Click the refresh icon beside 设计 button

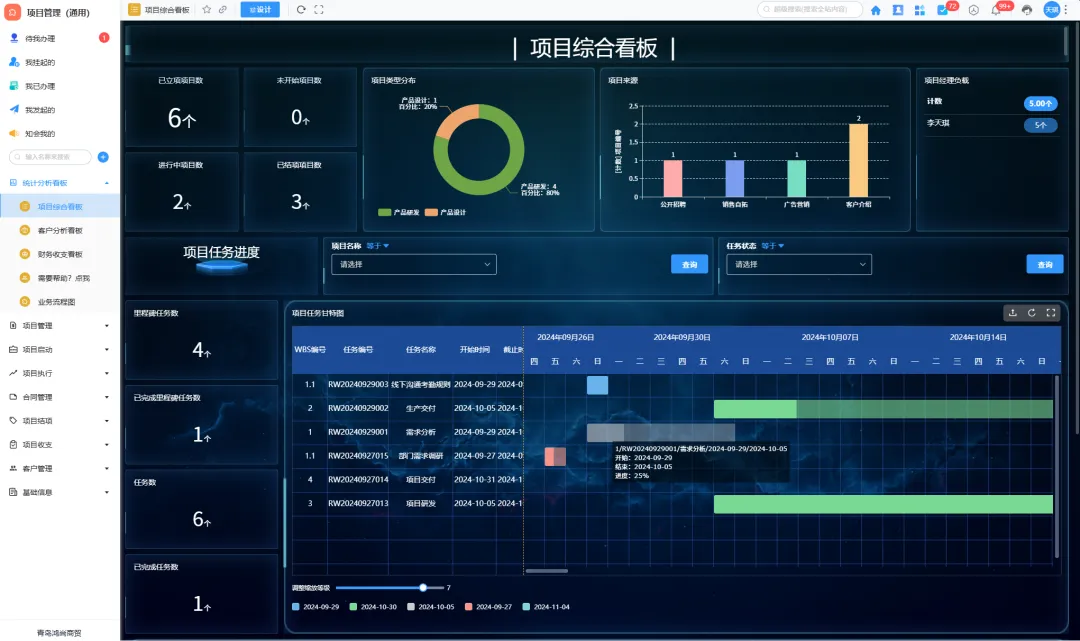(x=301, y=9)
